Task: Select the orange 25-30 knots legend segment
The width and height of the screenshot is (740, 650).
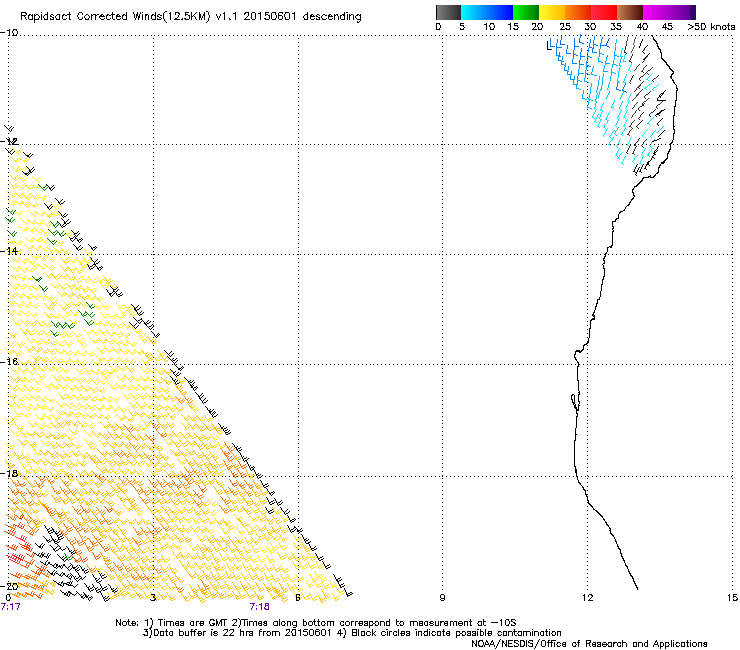Action: (578, 12)
